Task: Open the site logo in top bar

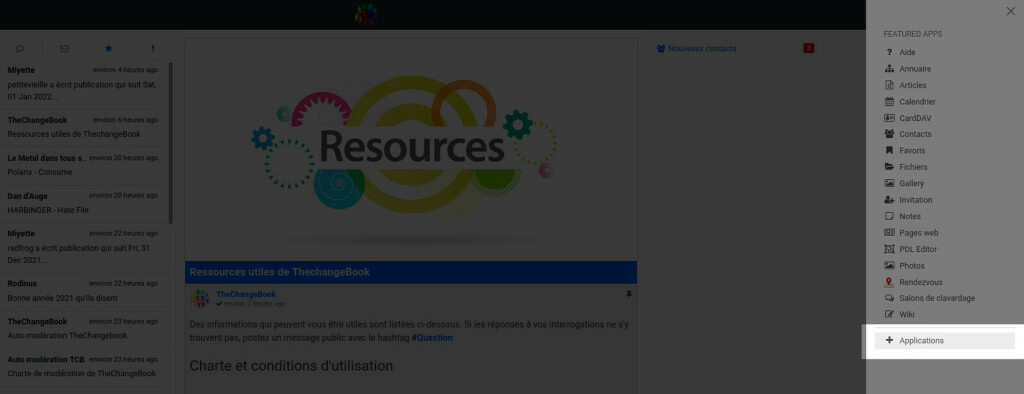Action: (366, 14)
